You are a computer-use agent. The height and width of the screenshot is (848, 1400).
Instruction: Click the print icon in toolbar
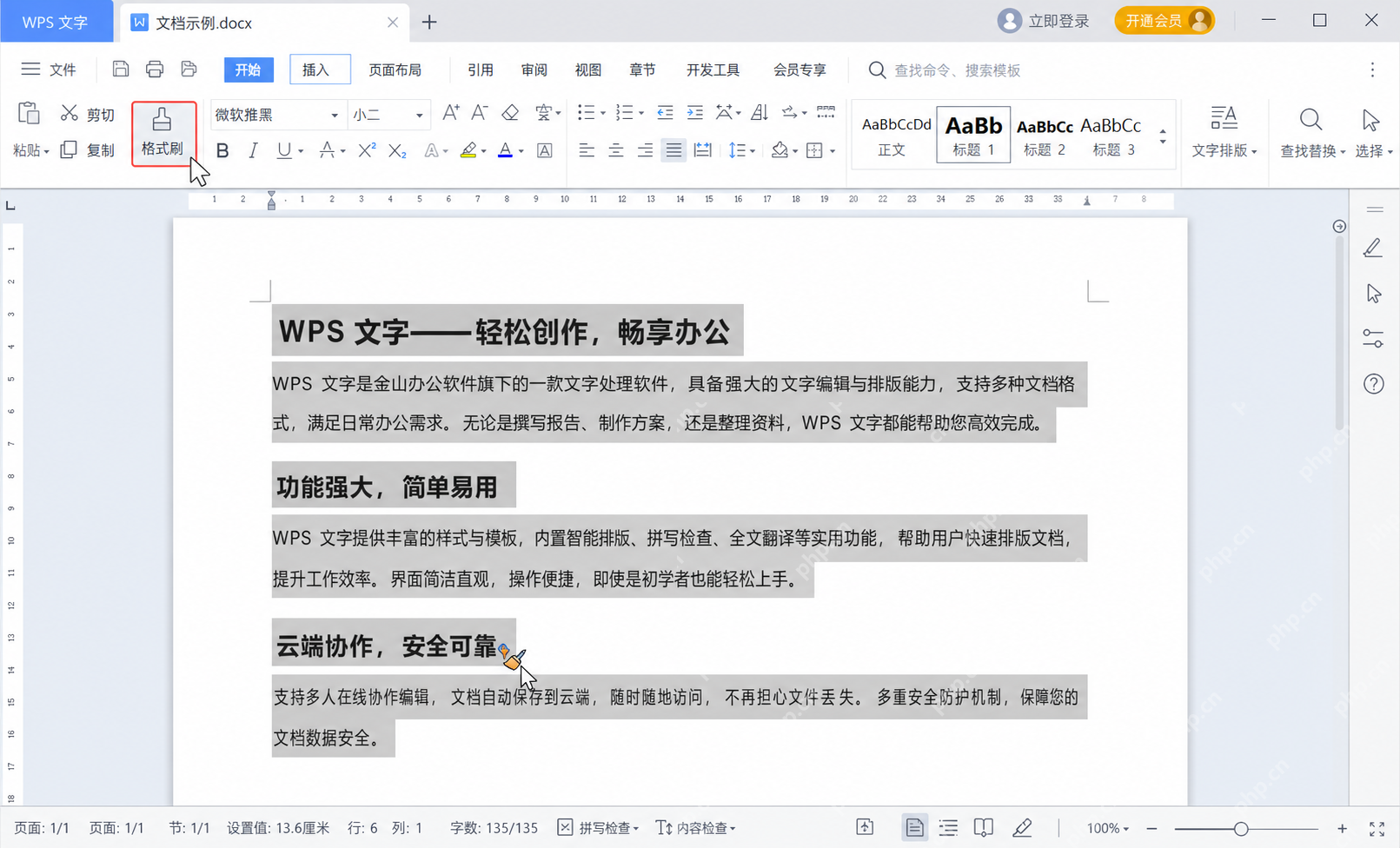(155, 70)
